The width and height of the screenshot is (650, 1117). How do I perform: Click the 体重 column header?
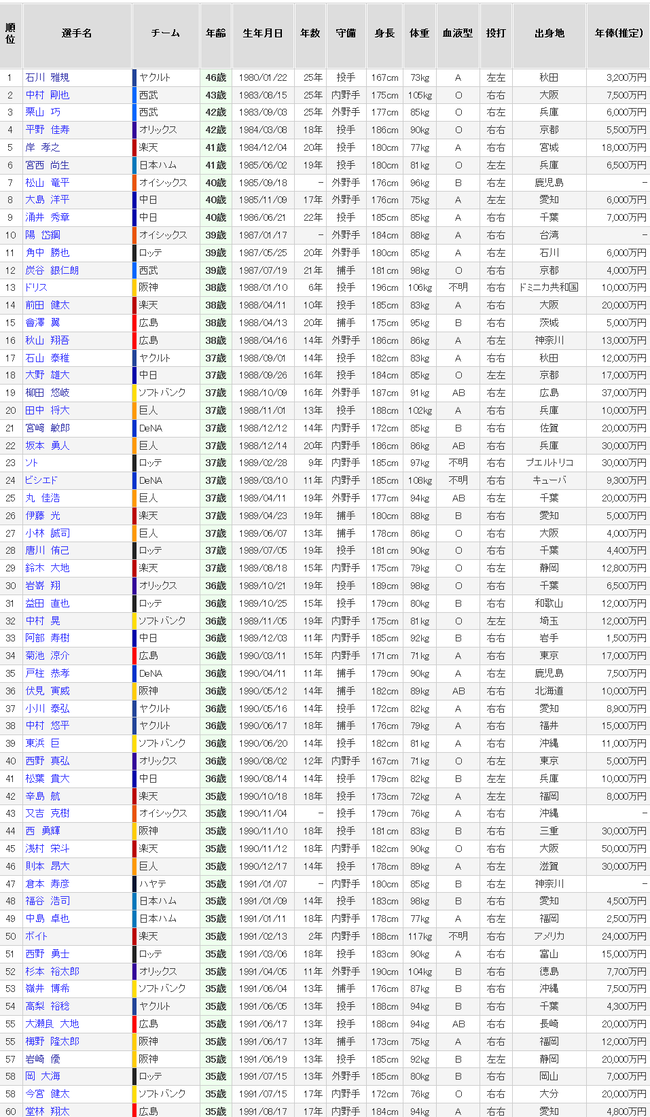(420, 33)
